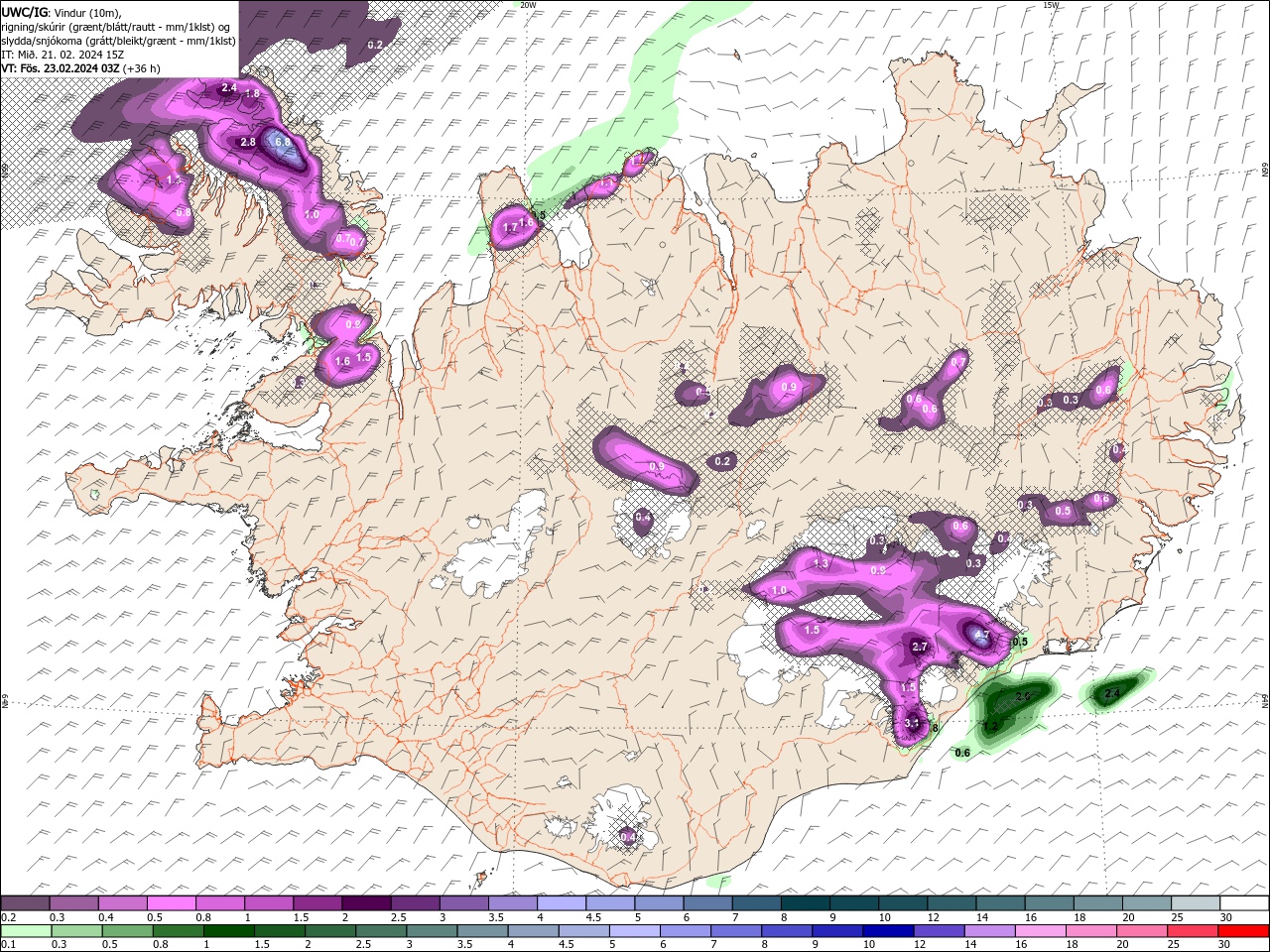Select the valid time line 'VT: Fös. 23.02.2024 03Z'

pyautogui.click(x=62, y=68)
